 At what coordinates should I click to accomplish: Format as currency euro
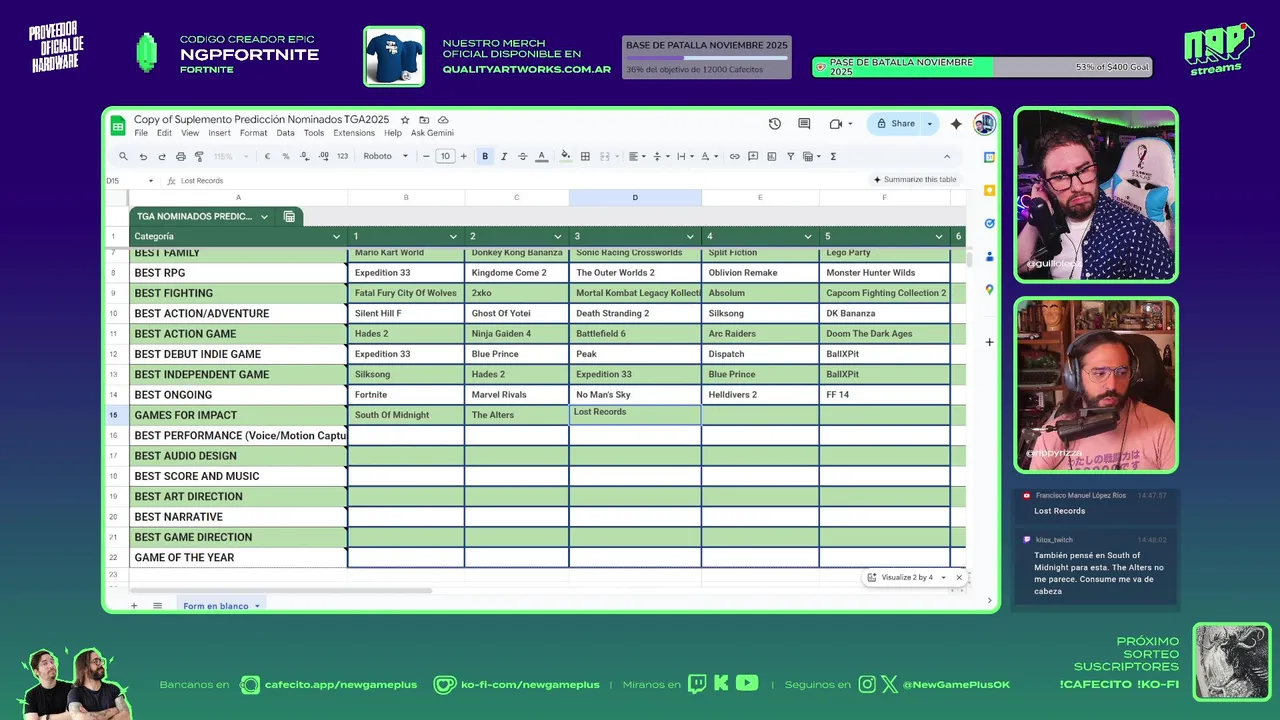267,156
